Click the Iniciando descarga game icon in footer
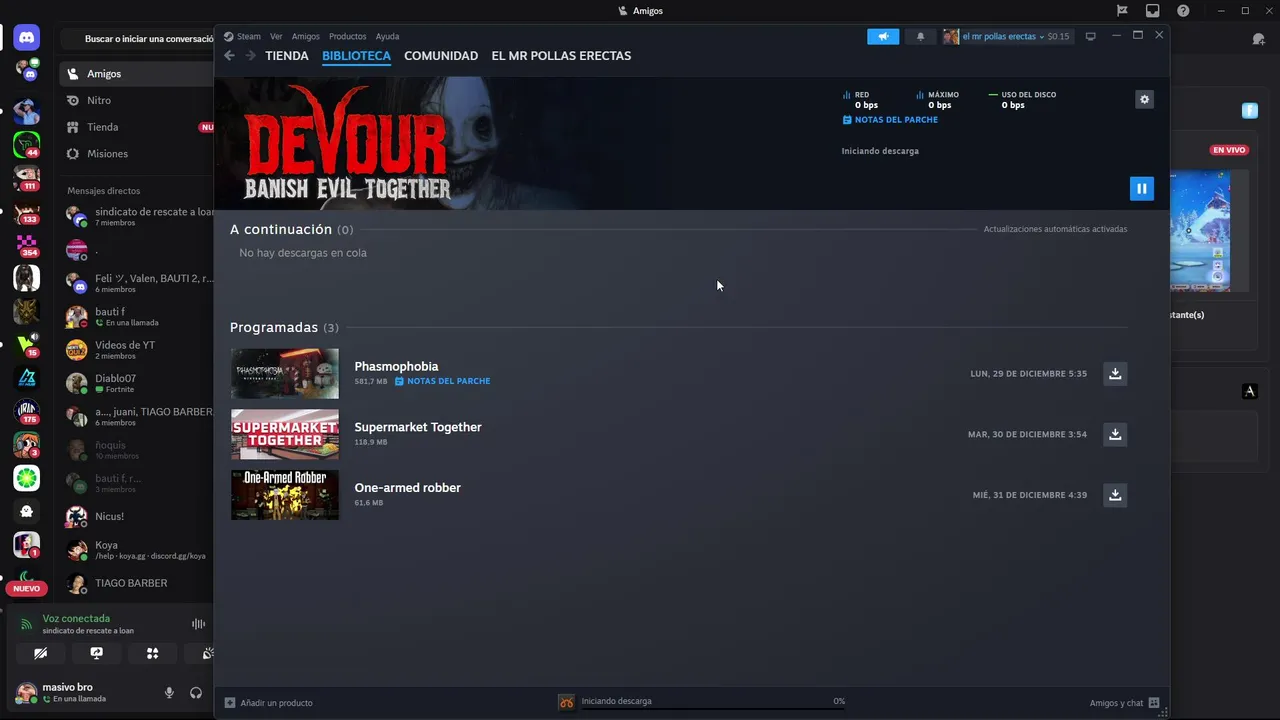Viewport: 1280px width, 720px height. [x=566, y=702]
